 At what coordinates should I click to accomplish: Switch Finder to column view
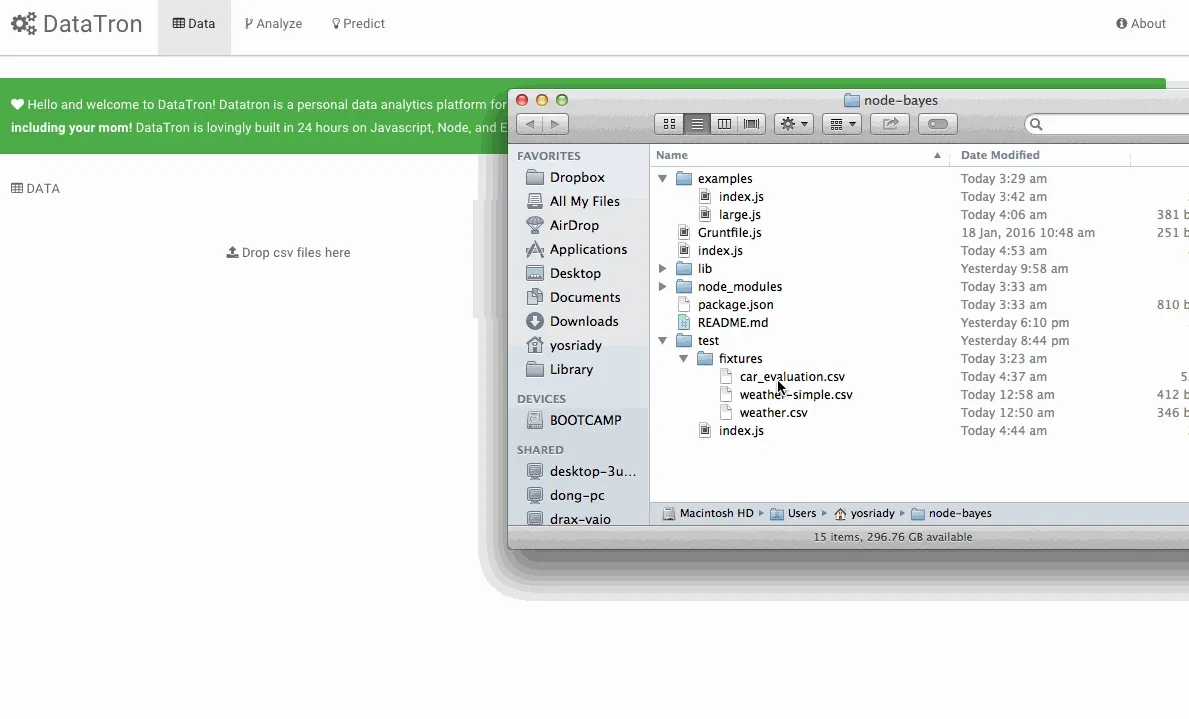[x=724, y=124]
